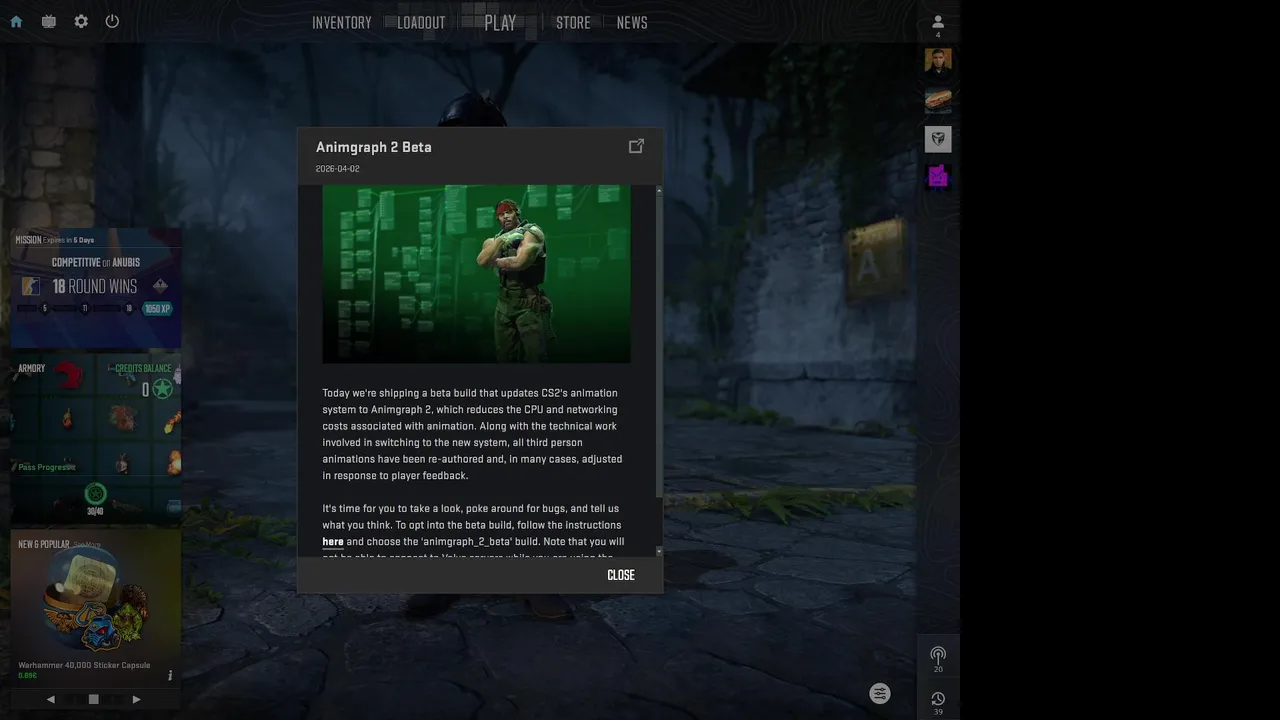The width and height of the screenshot is (1280, 720).
Task: Switch to the Loadout tab
Action: point(421,22)
